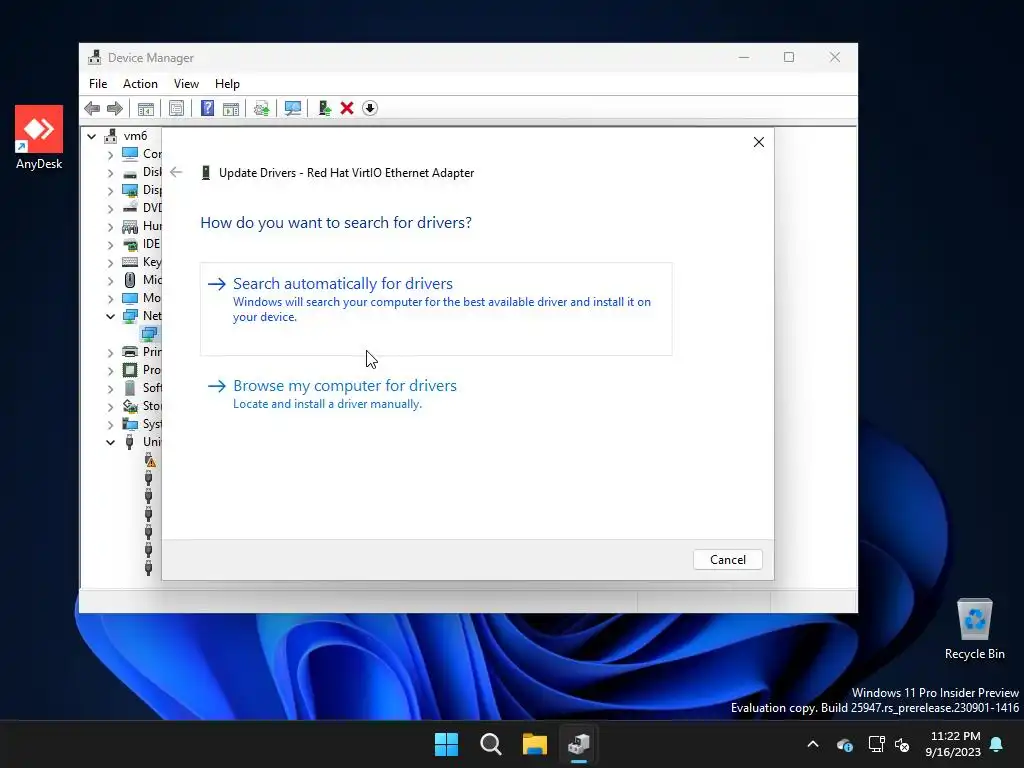This screenshot has width=1024, height=768.
Task: Select the DVD drives category icon
Action: tap(131, 208)
